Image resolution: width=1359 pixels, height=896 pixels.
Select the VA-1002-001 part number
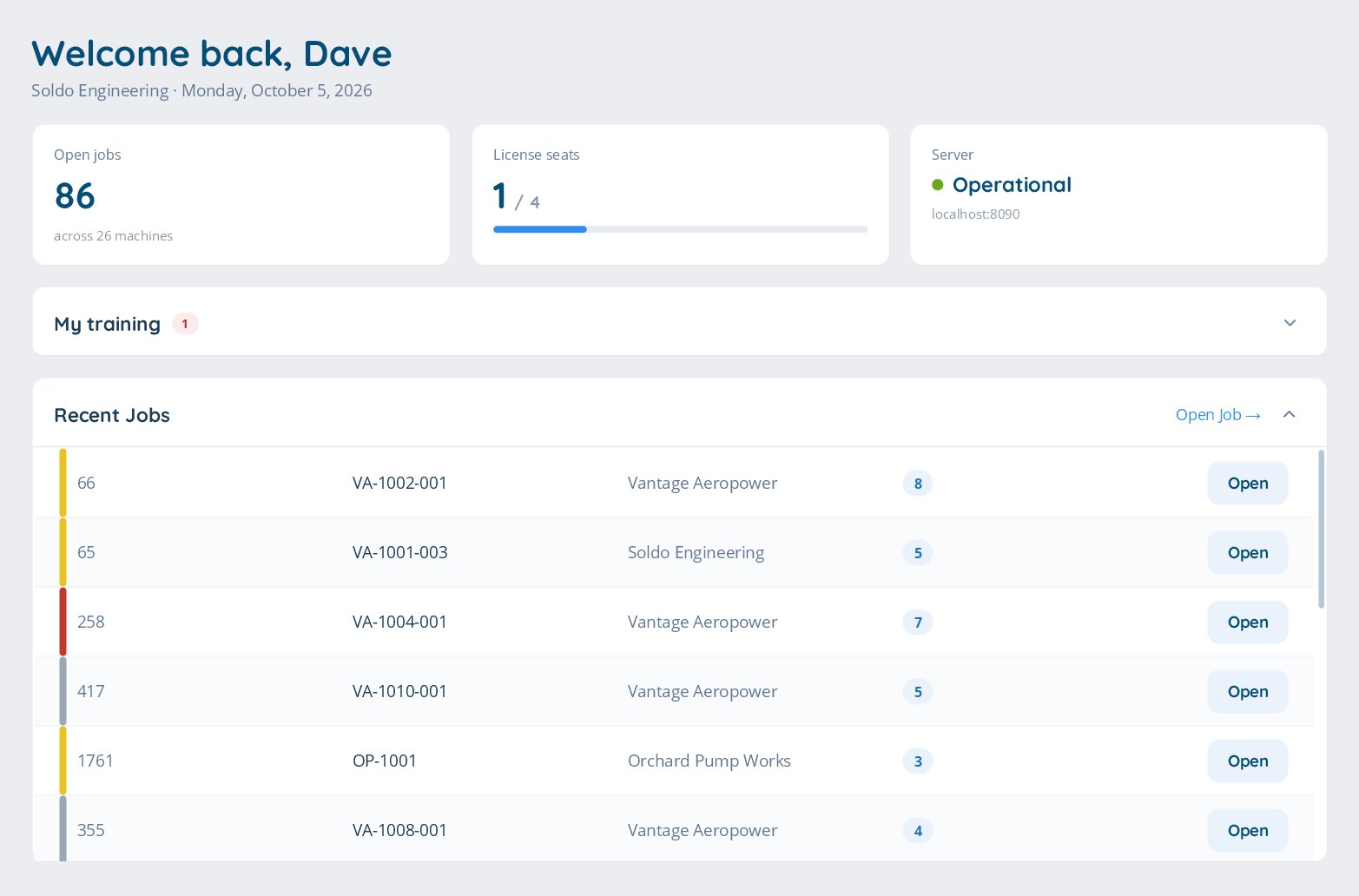point(399,483)
